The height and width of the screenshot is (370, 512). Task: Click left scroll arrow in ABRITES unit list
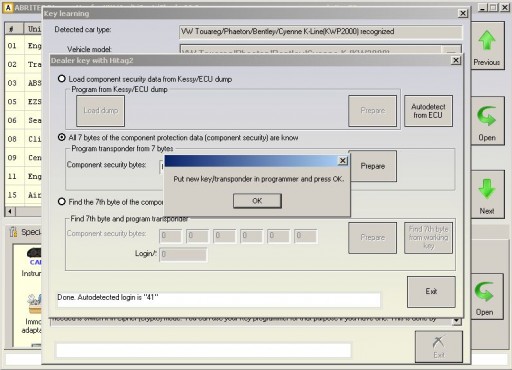tap(10, 211)
